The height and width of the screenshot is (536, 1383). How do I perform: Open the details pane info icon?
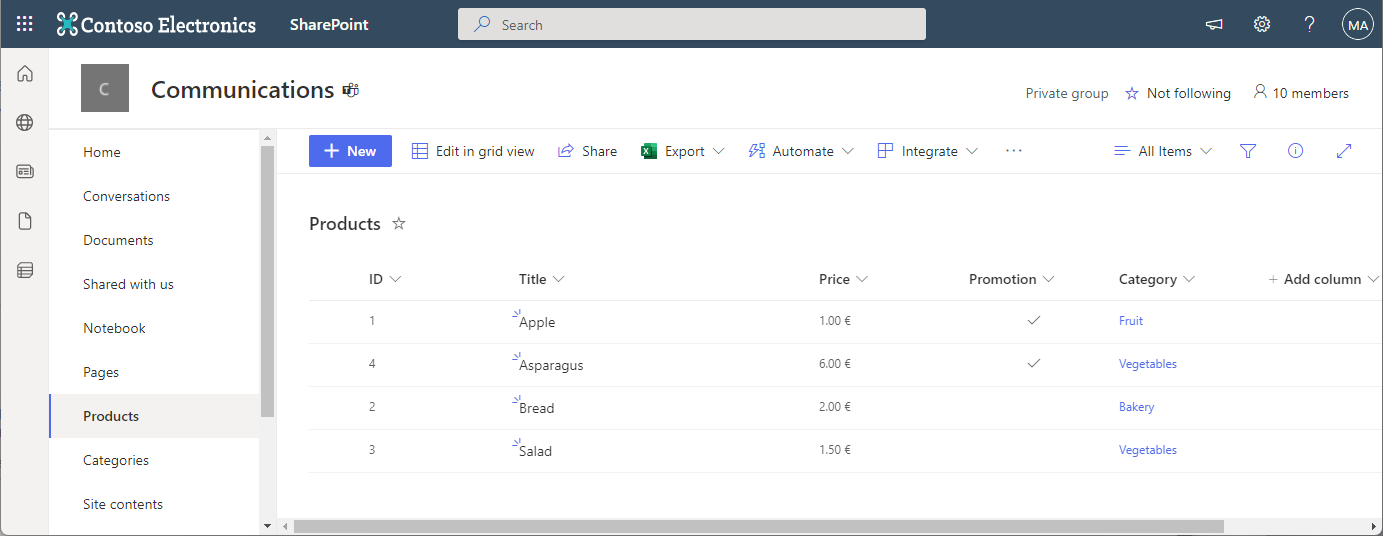[1296, 151]
